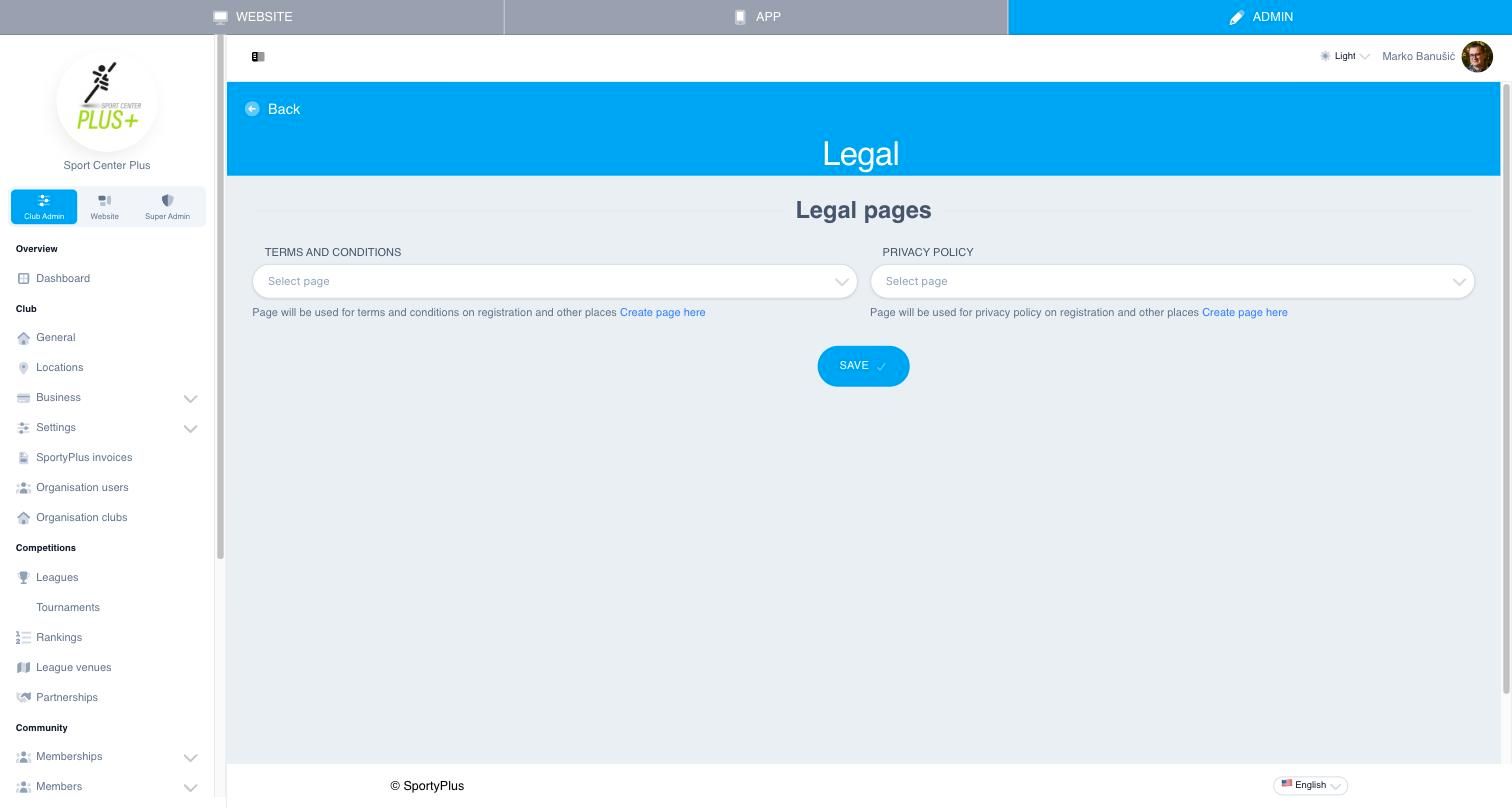
Task: Open the Terms and Conditions page dropdown
Action: (x=555, y=281)
